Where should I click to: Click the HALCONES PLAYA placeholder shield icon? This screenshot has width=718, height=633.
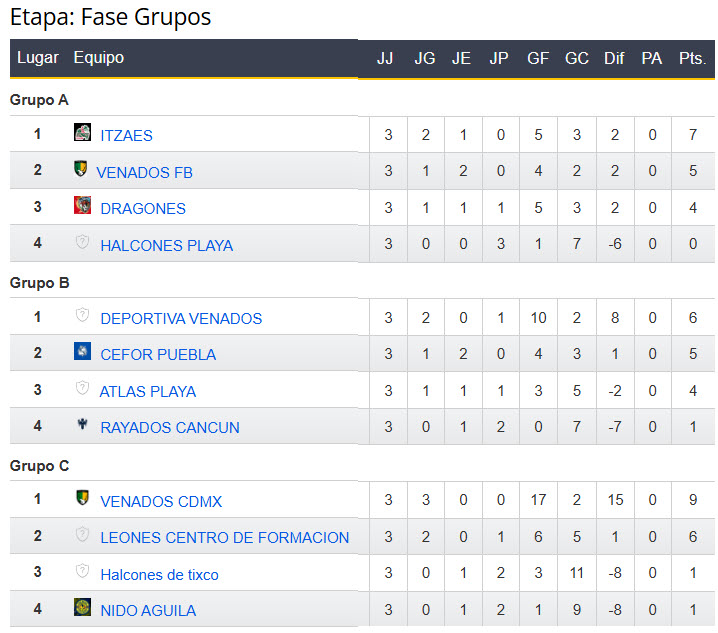point(82,243)
